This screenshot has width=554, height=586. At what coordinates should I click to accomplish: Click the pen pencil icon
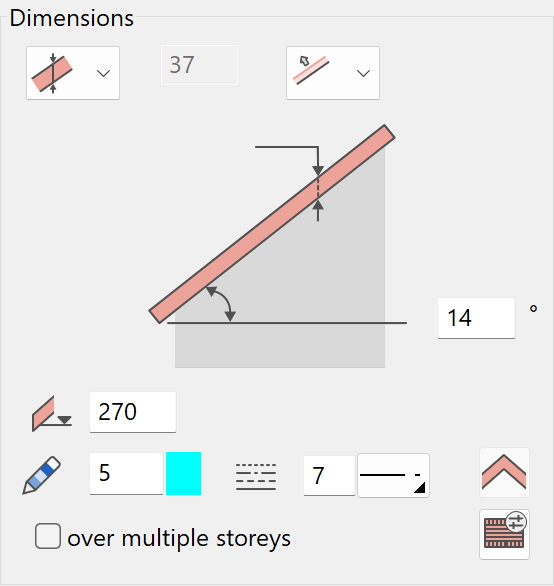(41, 475)
